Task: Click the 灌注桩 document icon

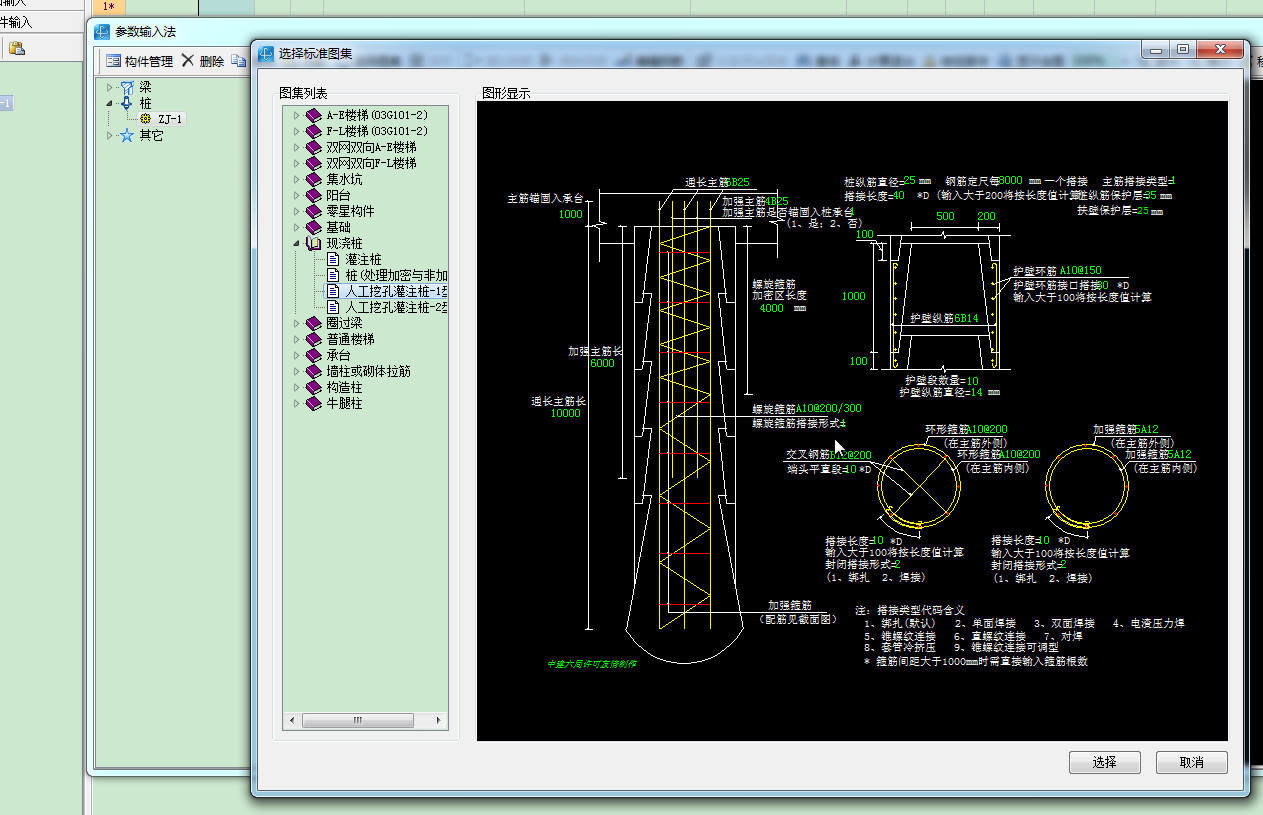Action: click(x=333, y=259)
